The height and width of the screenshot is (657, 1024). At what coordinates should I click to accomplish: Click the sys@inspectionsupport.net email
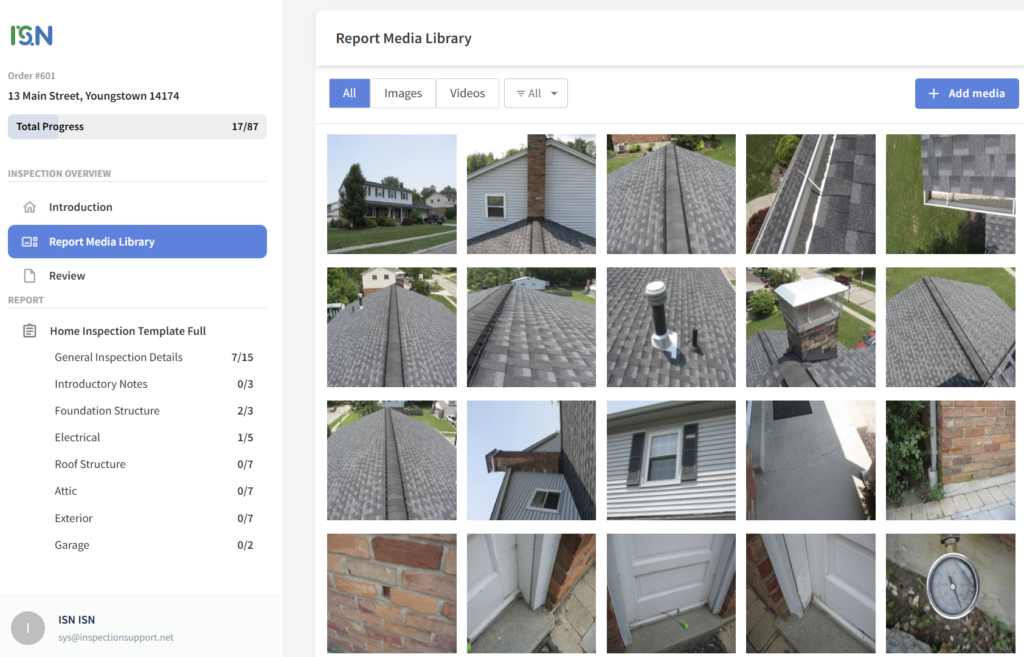point(116,637)
